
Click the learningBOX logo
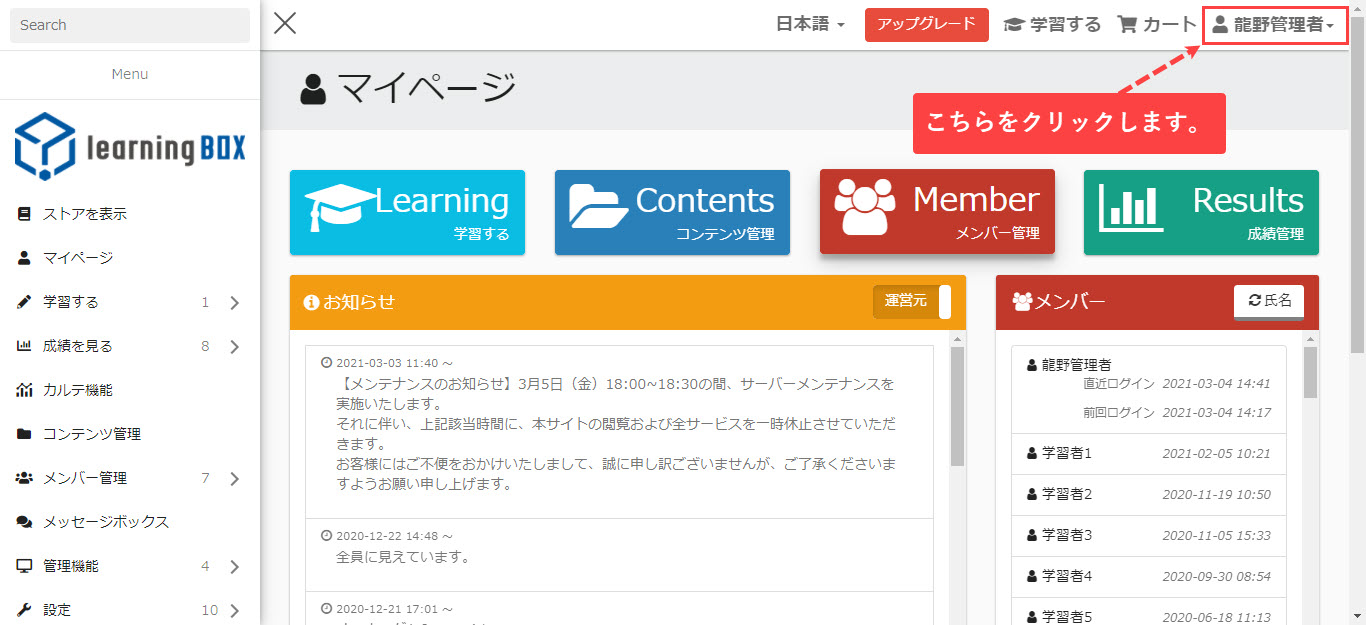(130, 147)
